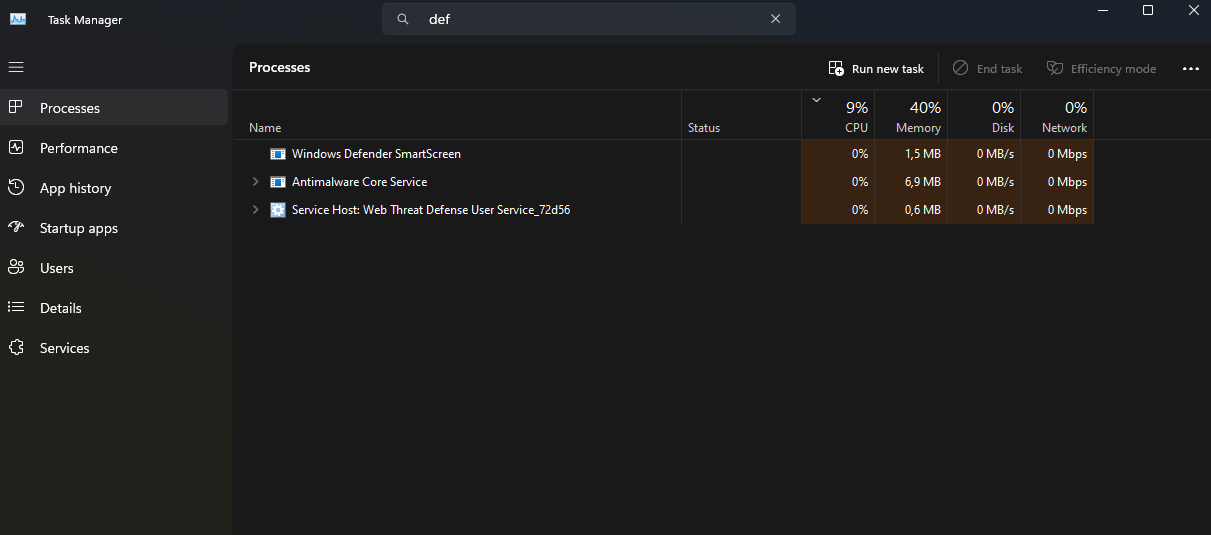Expand the Service Host Web Threat Defense row
Viewport: 1211px width, 535px height.
point(255,210)
